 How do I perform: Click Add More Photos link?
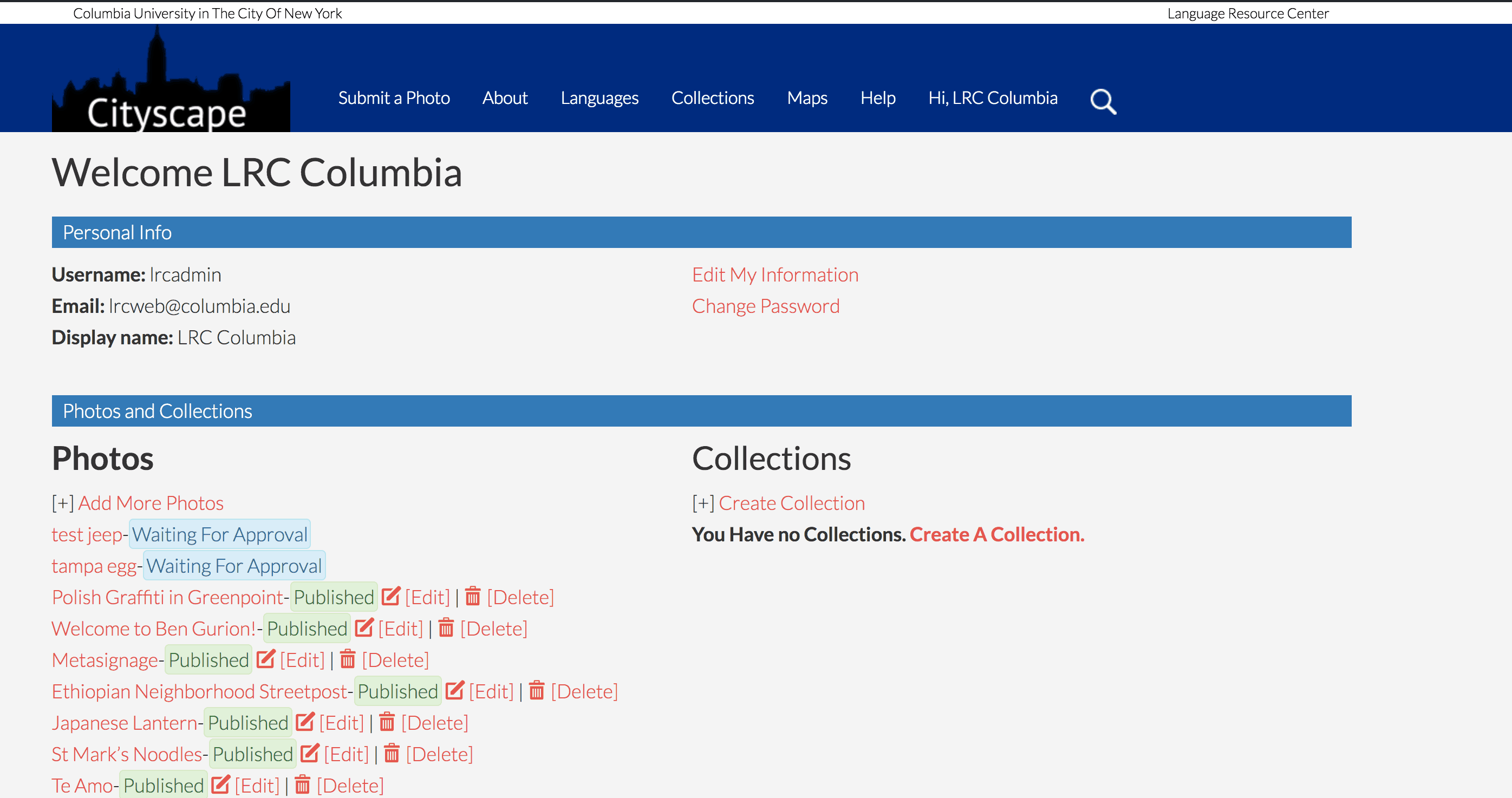tap(151, 503)
